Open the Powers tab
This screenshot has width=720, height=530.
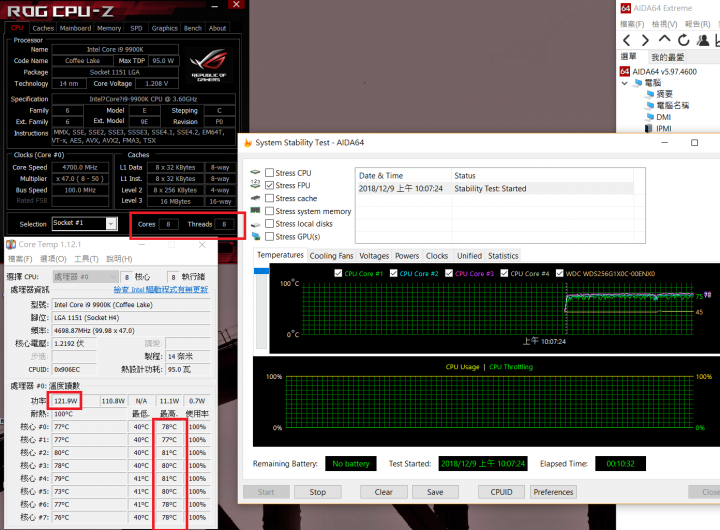click(407, 256)
